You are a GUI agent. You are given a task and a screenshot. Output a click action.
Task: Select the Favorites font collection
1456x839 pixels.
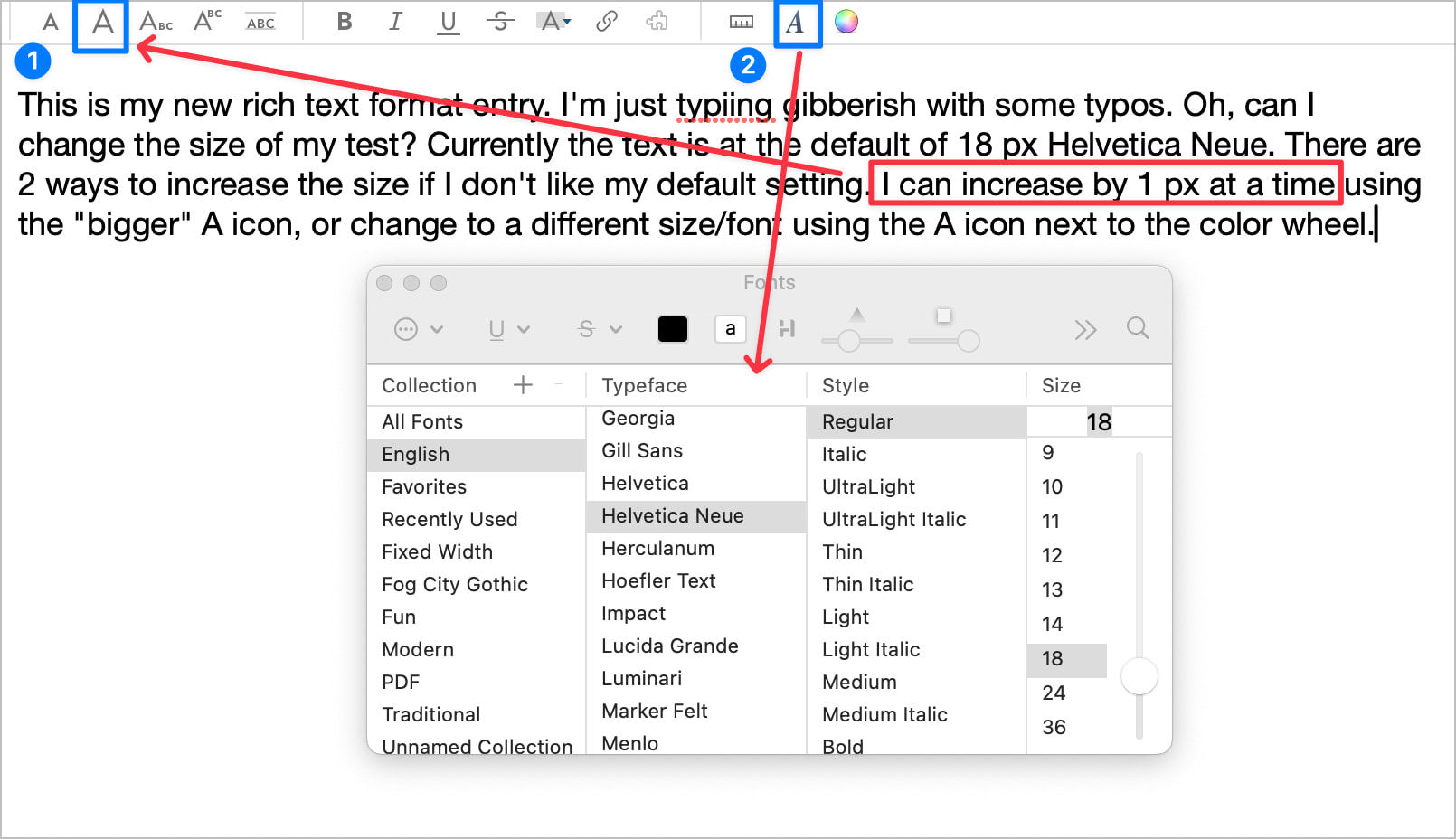[424, 486]
